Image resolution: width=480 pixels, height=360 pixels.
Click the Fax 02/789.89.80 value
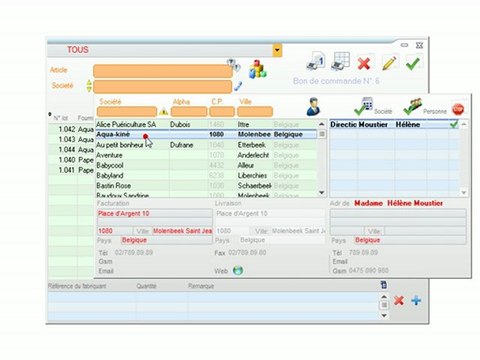click(x=247, y=253)
